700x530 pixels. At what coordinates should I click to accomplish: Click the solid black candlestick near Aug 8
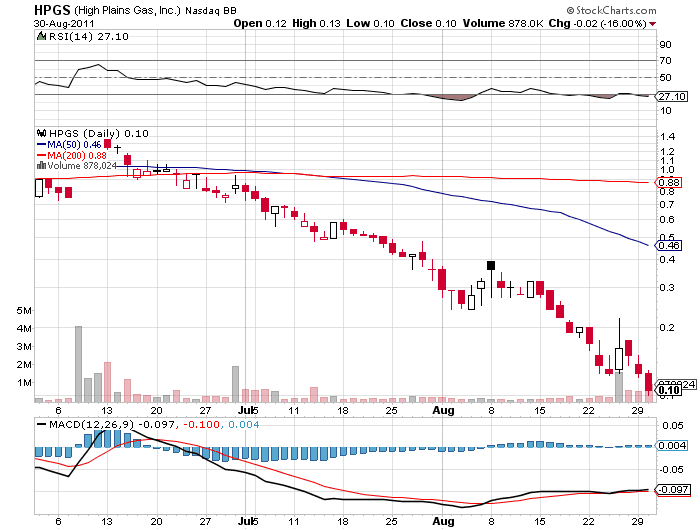click(x=491, y=266)
